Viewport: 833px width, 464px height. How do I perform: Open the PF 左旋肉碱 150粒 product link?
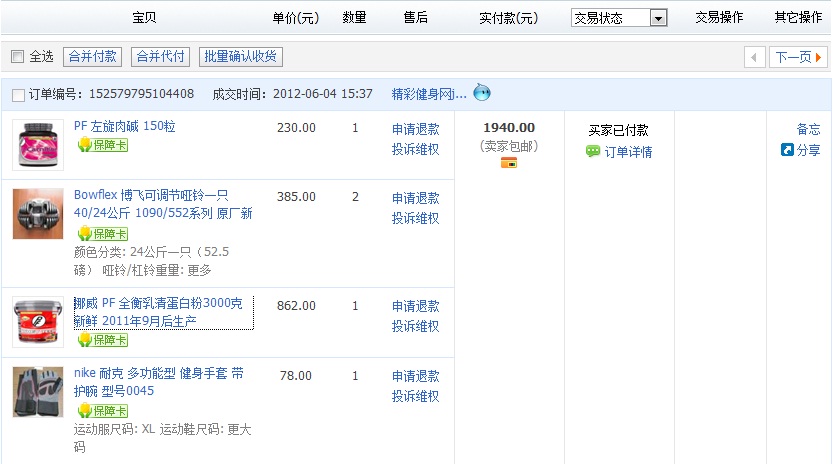click(125, 126)
